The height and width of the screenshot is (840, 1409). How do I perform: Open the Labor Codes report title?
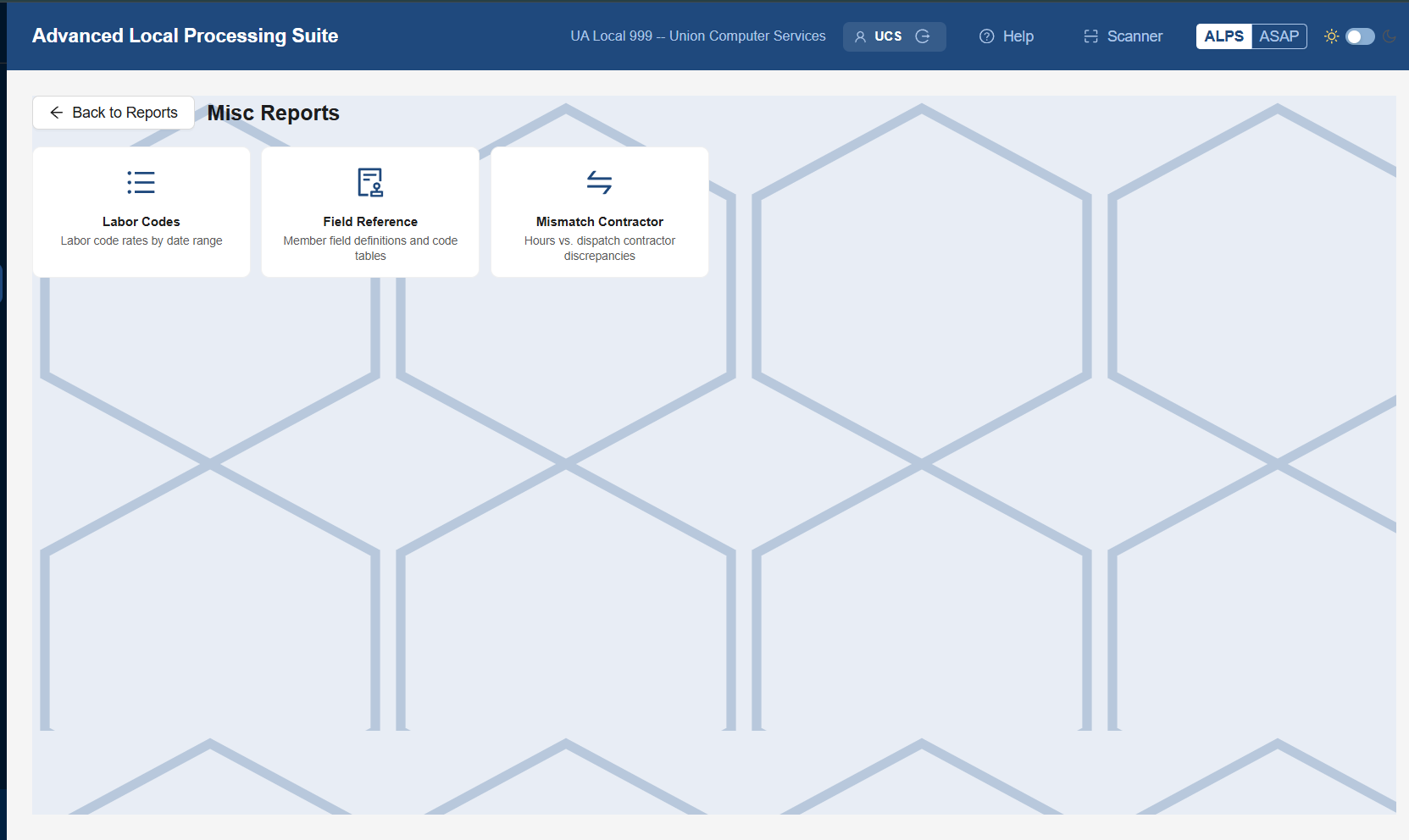click(141, 222)
